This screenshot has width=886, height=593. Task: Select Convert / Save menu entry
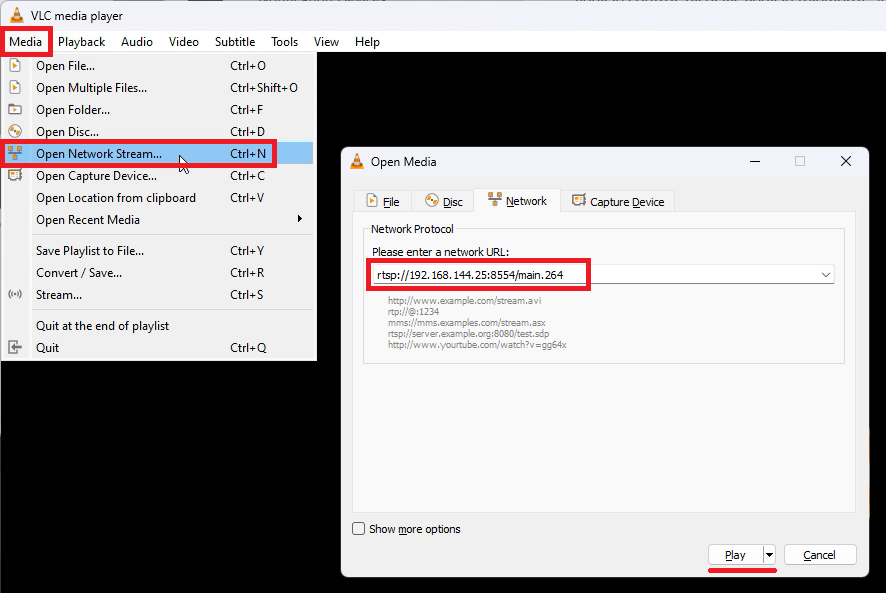pyautogui.click(x=79, y=273)
